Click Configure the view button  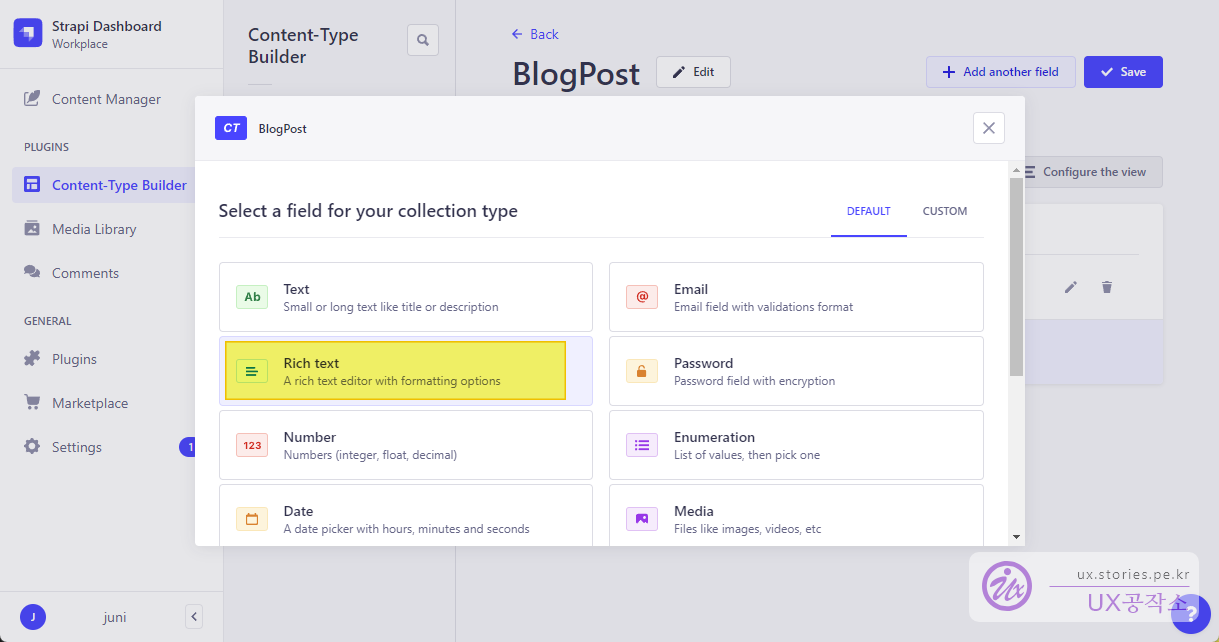click(1086, 172)
